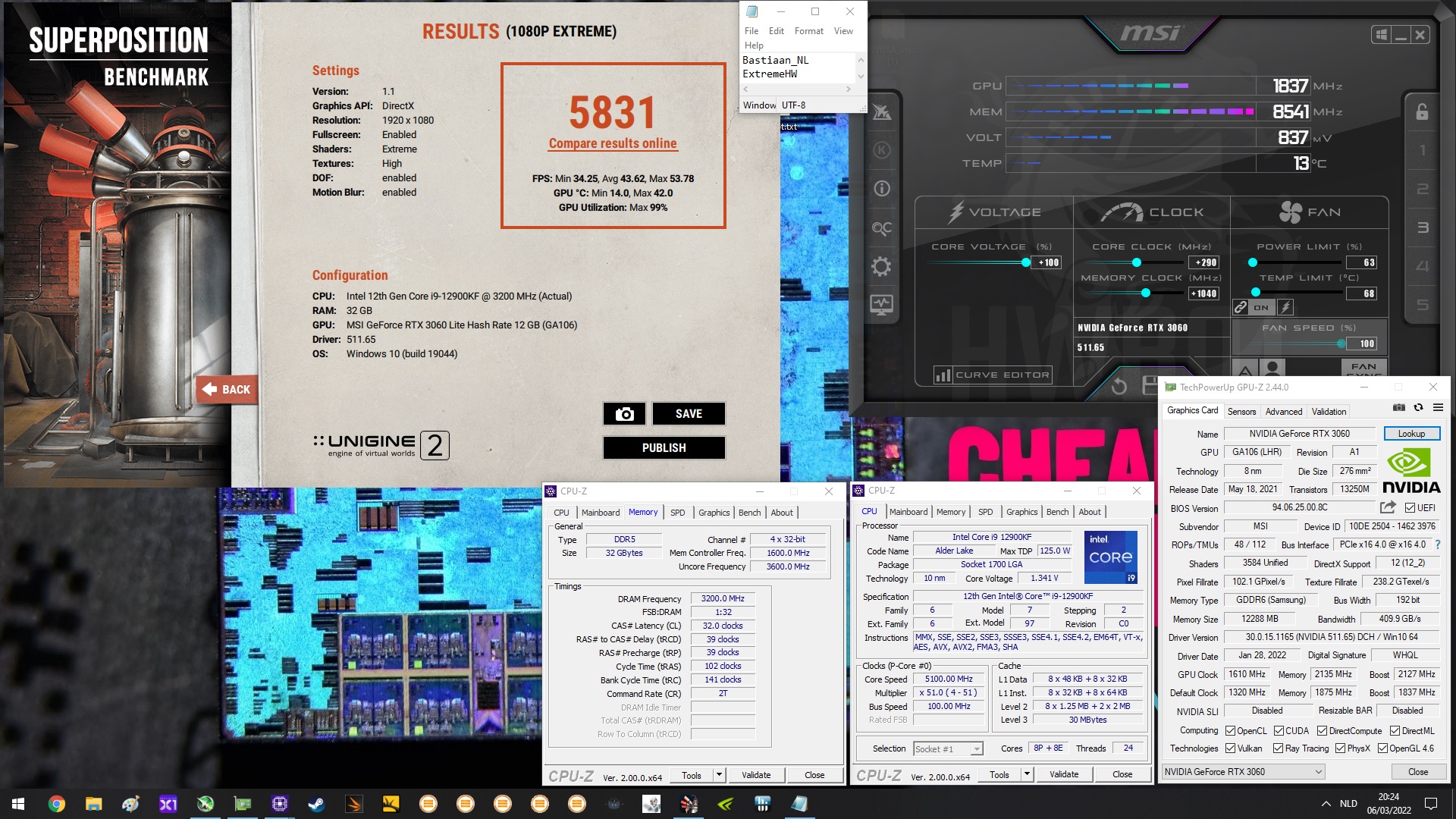This screenshot has width=1456, height=819.
Task: Open the Format menu in Notepad
Action: pos(808,31)
